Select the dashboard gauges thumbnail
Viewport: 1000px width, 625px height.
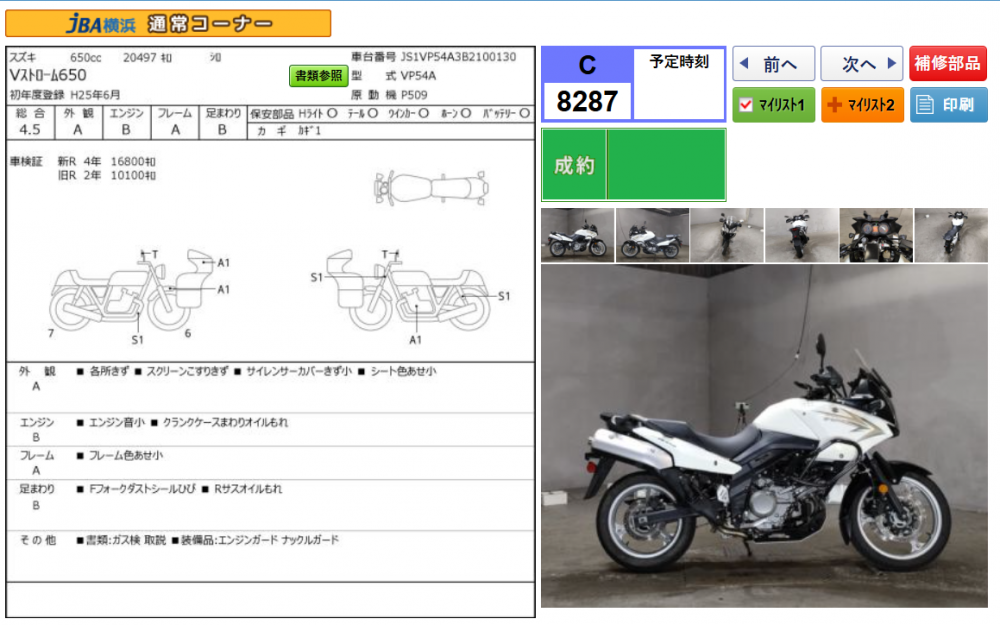876,235
